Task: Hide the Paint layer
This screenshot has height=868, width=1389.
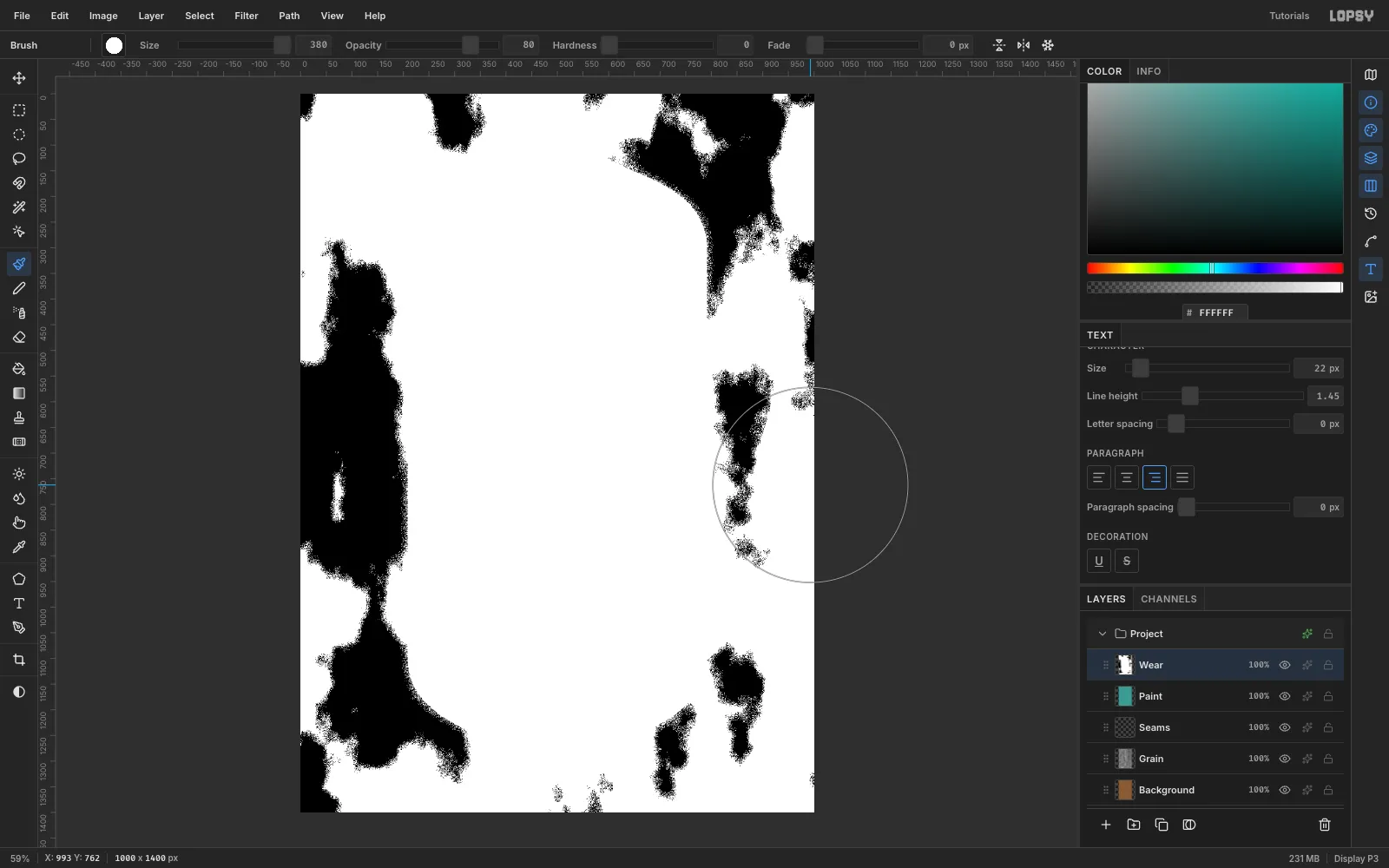Action: tap(1285, 696)
